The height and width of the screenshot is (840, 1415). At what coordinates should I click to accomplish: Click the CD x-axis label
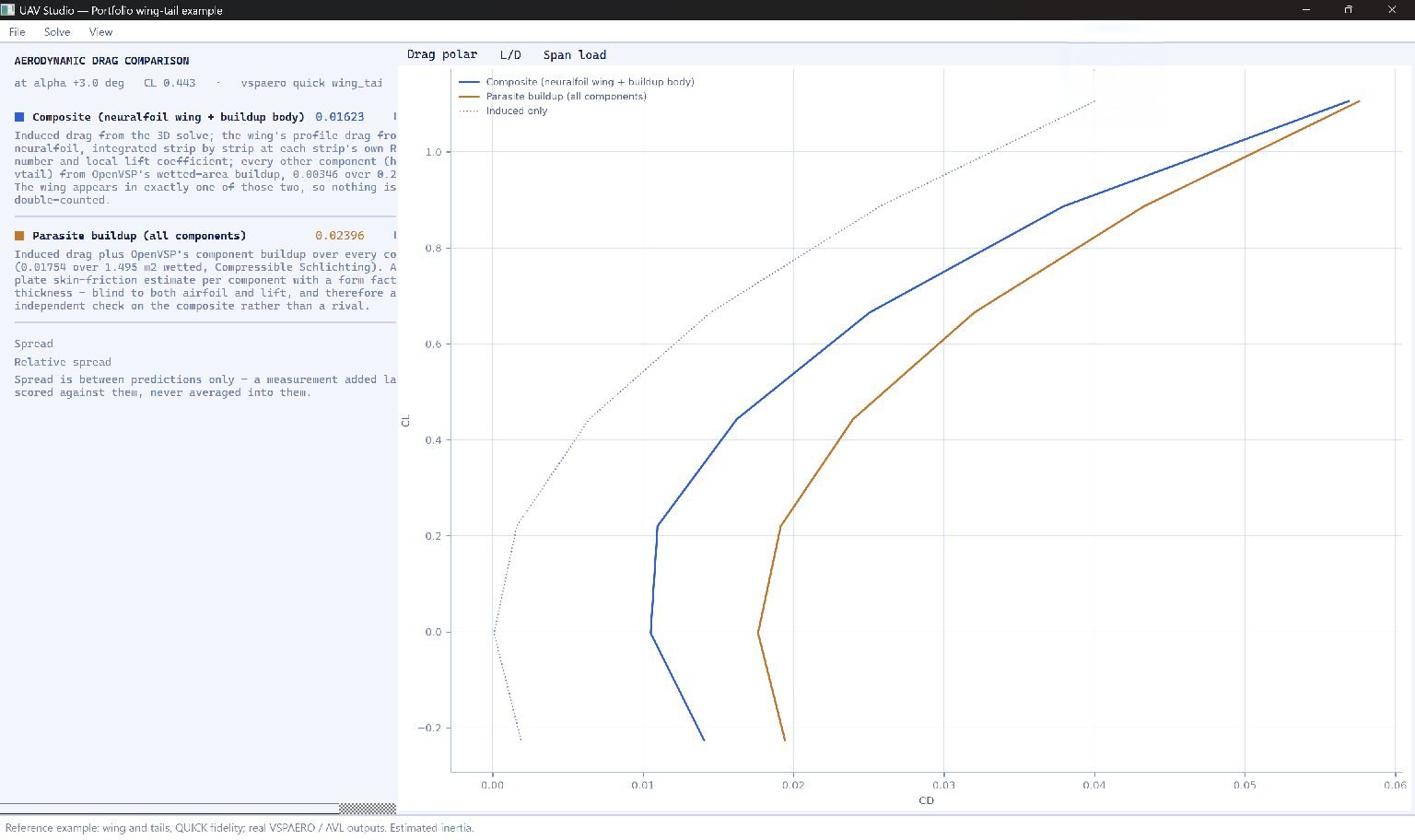926,800
